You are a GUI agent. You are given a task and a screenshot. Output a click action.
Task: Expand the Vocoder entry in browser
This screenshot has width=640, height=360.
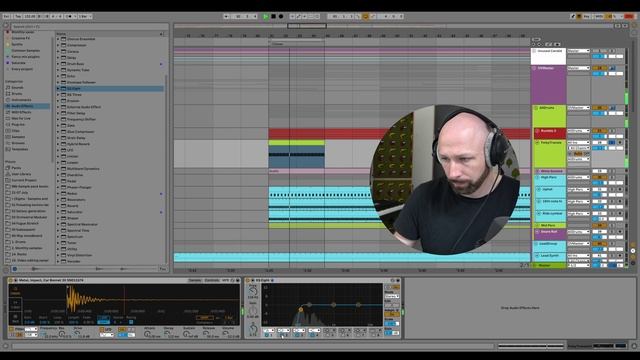pos(58,261)
